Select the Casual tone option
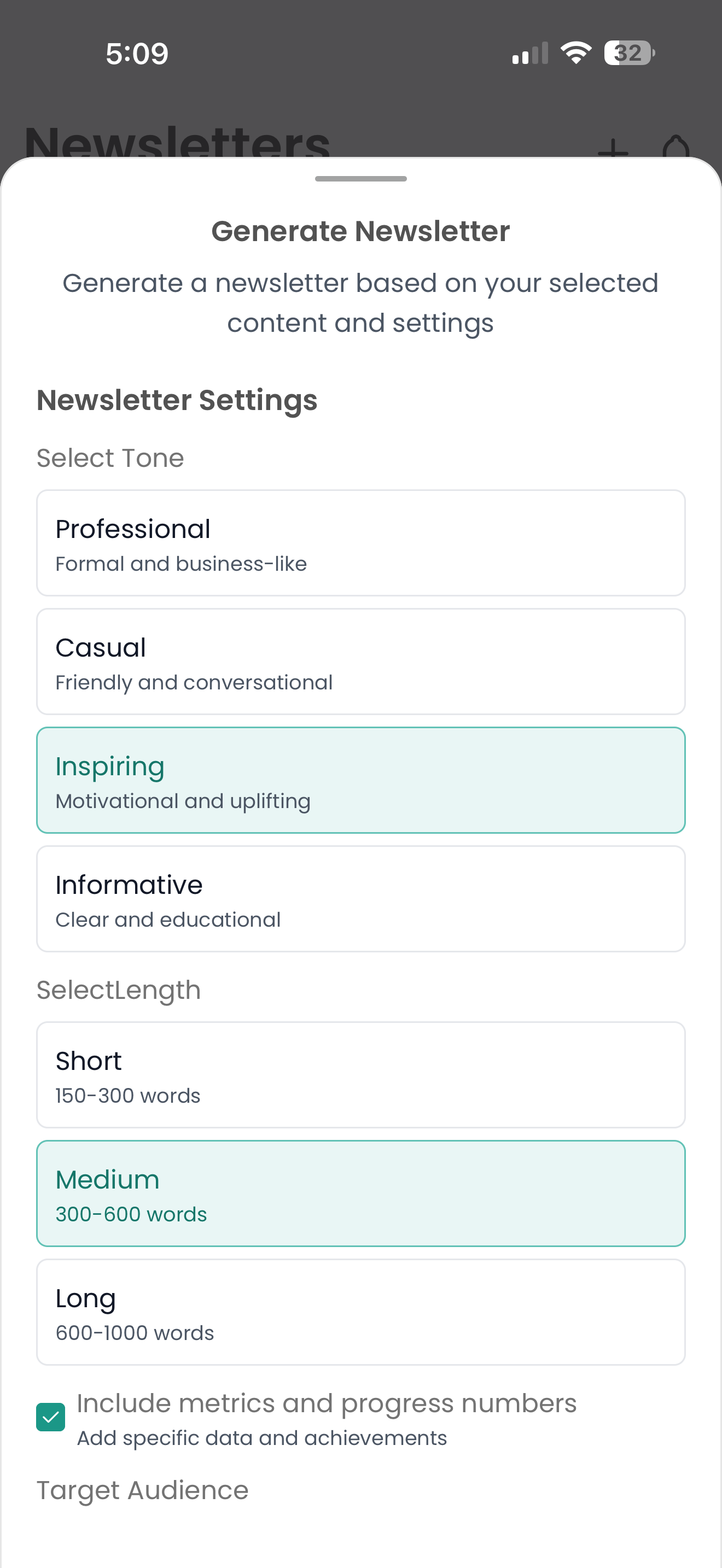The width and height of the screenshot is (722, 1568). tap(361, 661)
